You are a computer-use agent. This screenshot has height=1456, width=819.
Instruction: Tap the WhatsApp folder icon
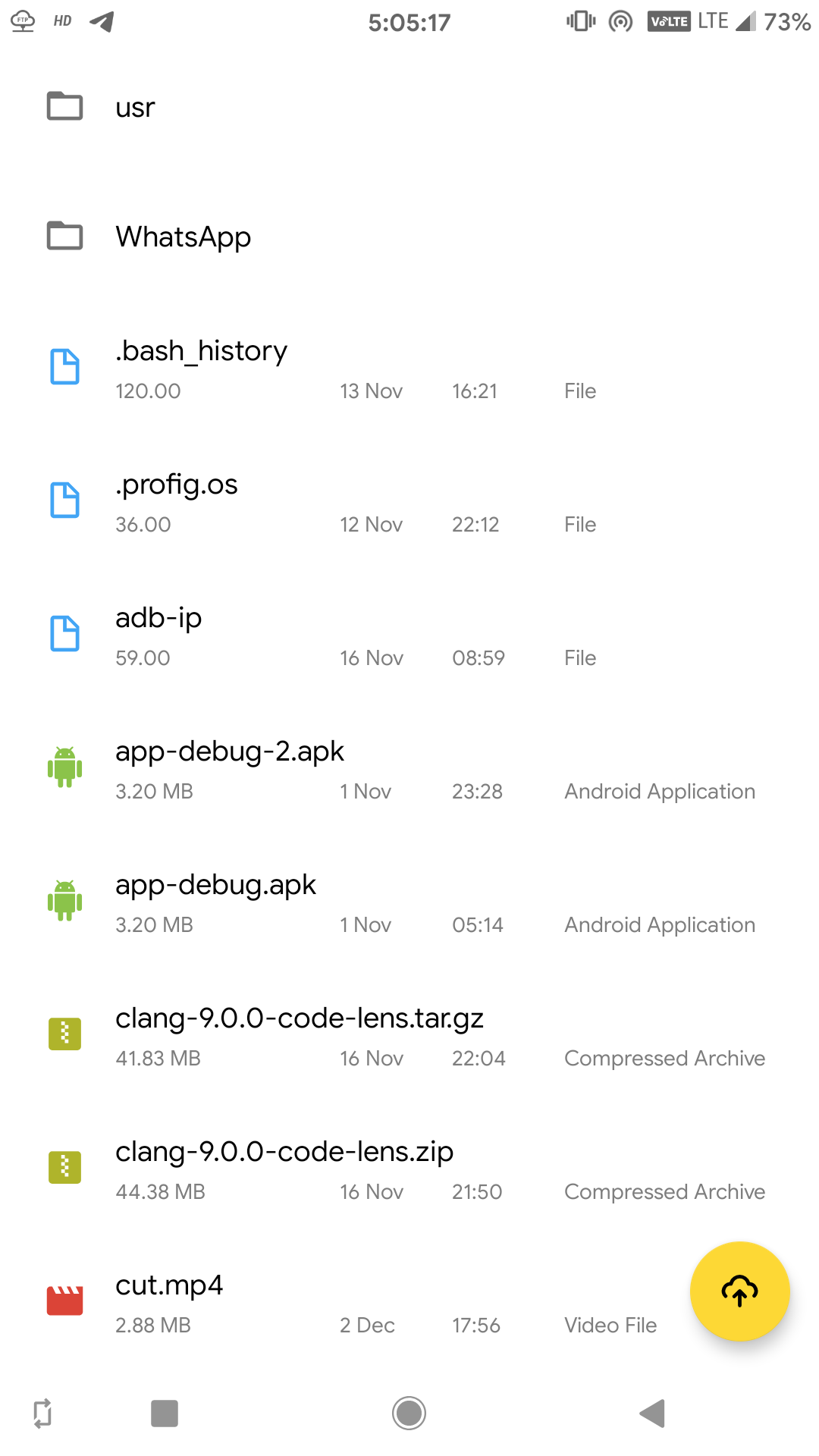pyautogui.click(x=65, y=236)
